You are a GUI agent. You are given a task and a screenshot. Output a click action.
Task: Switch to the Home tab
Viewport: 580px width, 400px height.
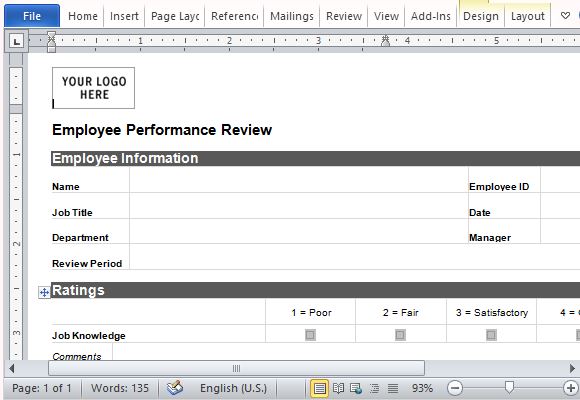83,16
